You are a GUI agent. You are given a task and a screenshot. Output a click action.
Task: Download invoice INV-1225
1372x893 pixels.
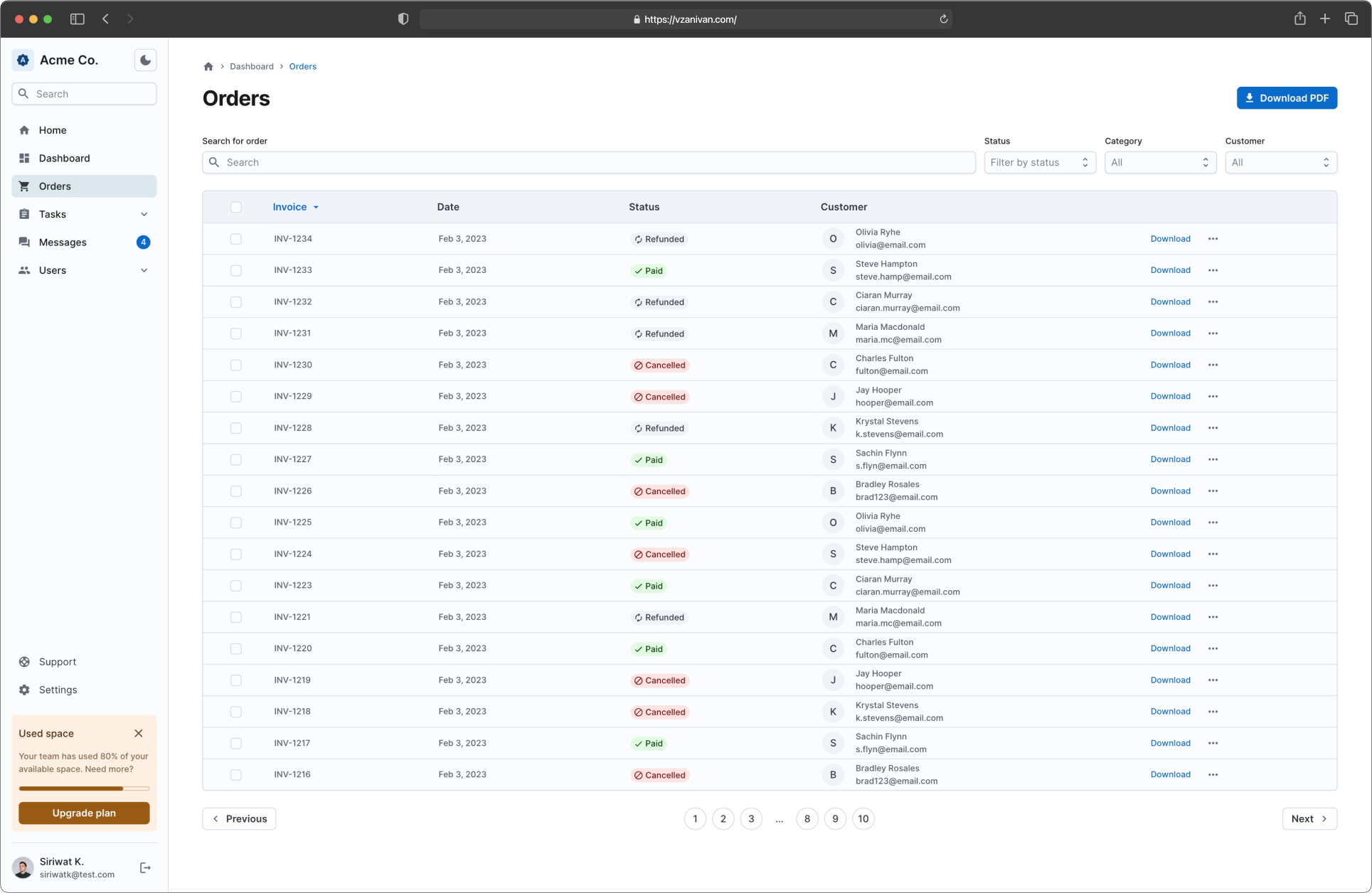pyautogui.click(x=1170, y=523)
